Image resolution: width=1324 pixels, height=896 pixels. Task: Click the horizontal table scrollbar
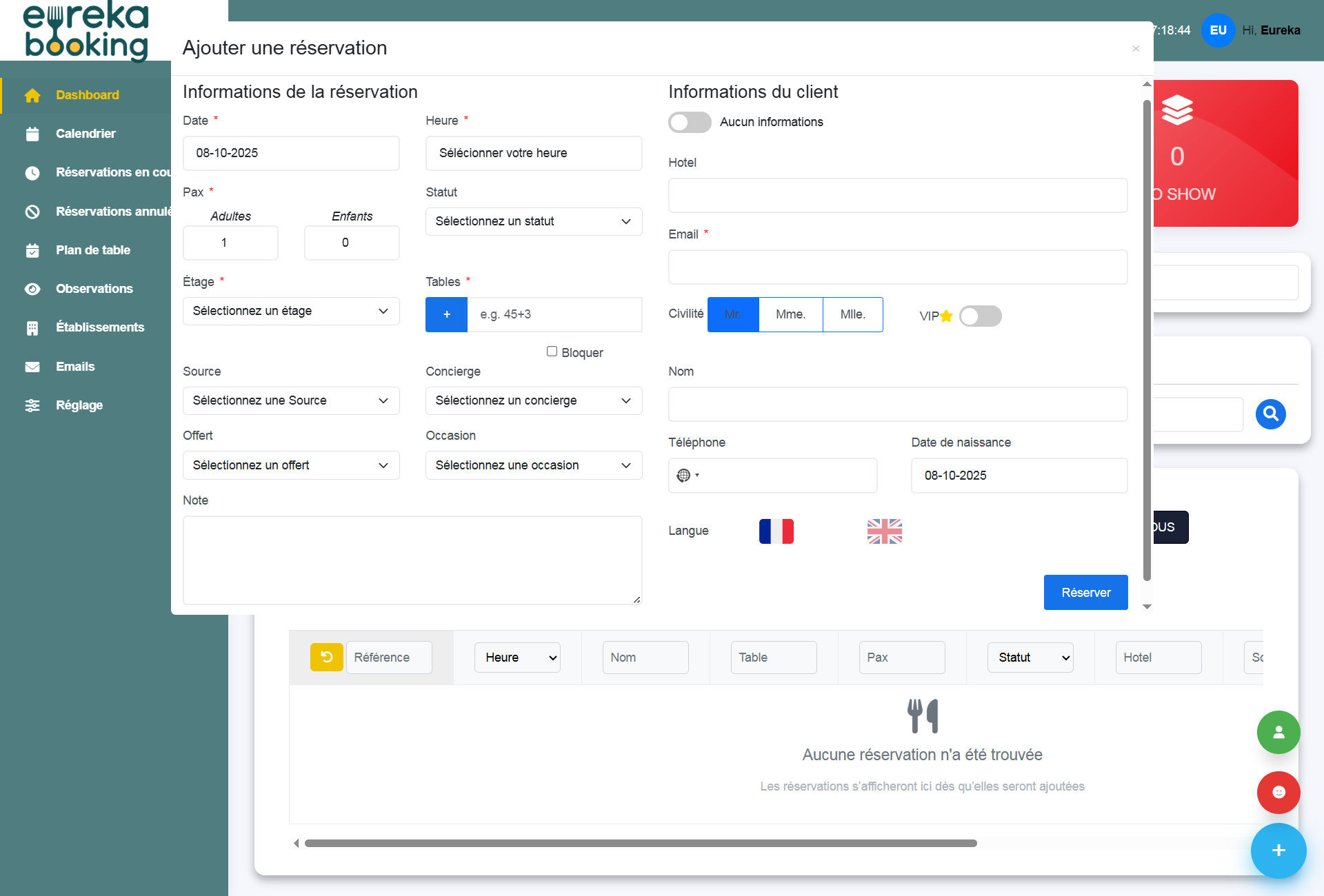[x=640, y=843]
